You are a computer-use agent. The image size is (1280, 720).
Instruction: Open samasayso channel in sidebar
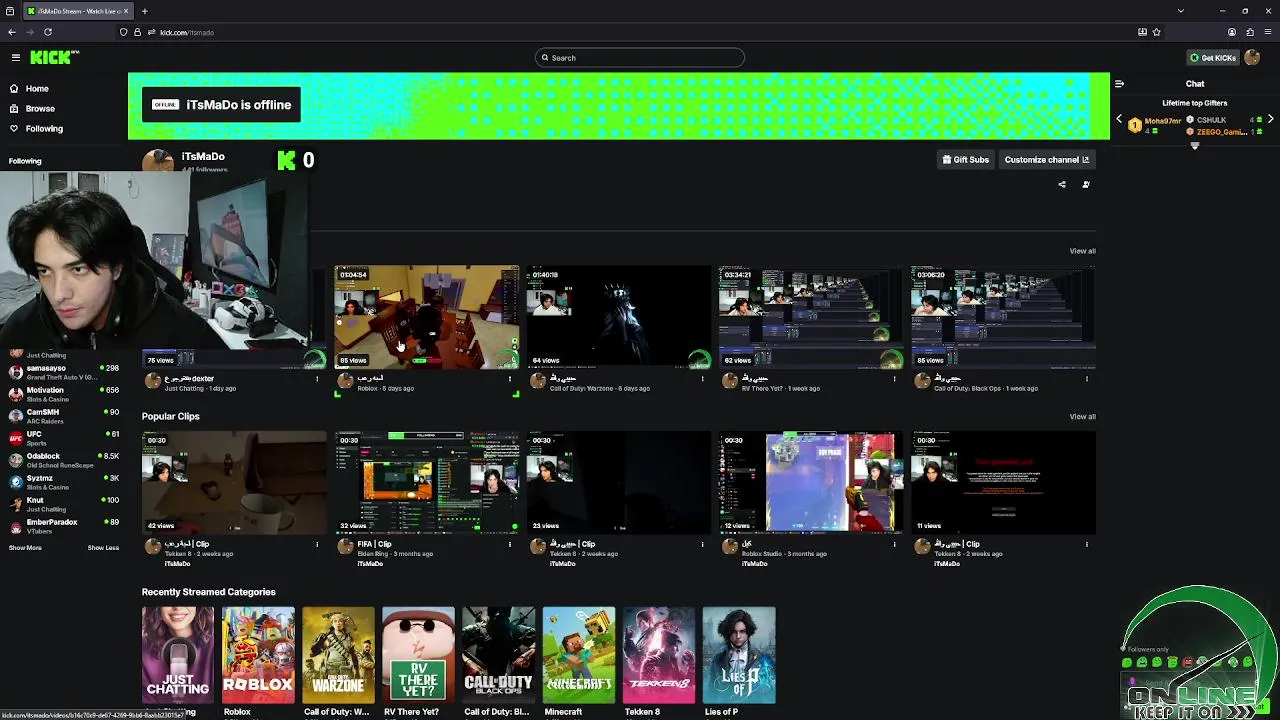[x=64, y=372]
